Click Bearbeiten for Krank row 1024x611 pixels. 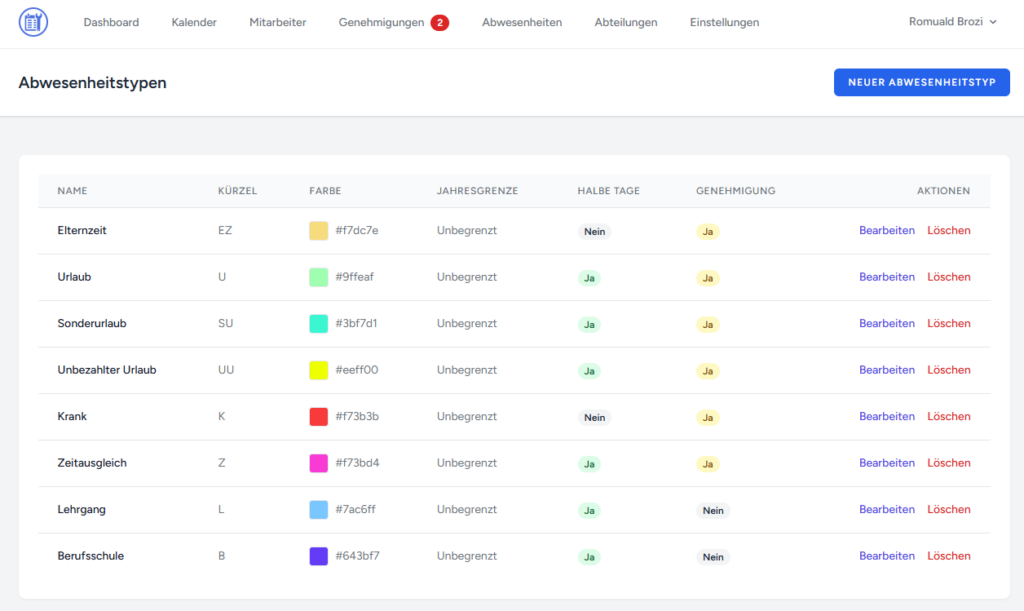(886, 416)
